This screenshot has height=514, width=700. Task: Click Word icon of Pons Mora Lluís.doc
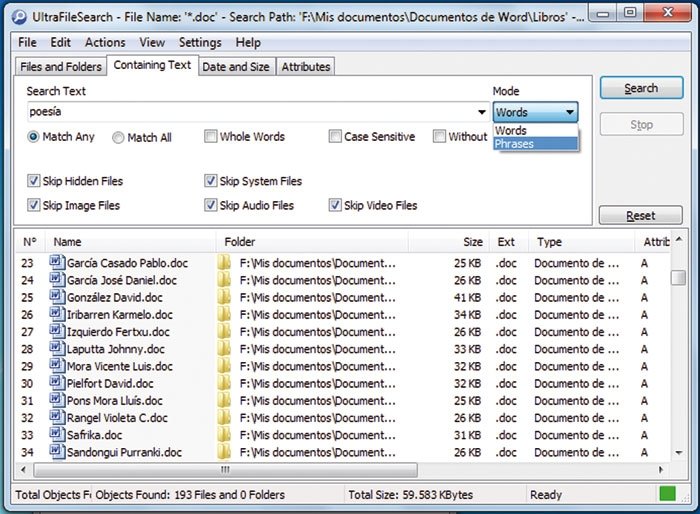[57, 399]
